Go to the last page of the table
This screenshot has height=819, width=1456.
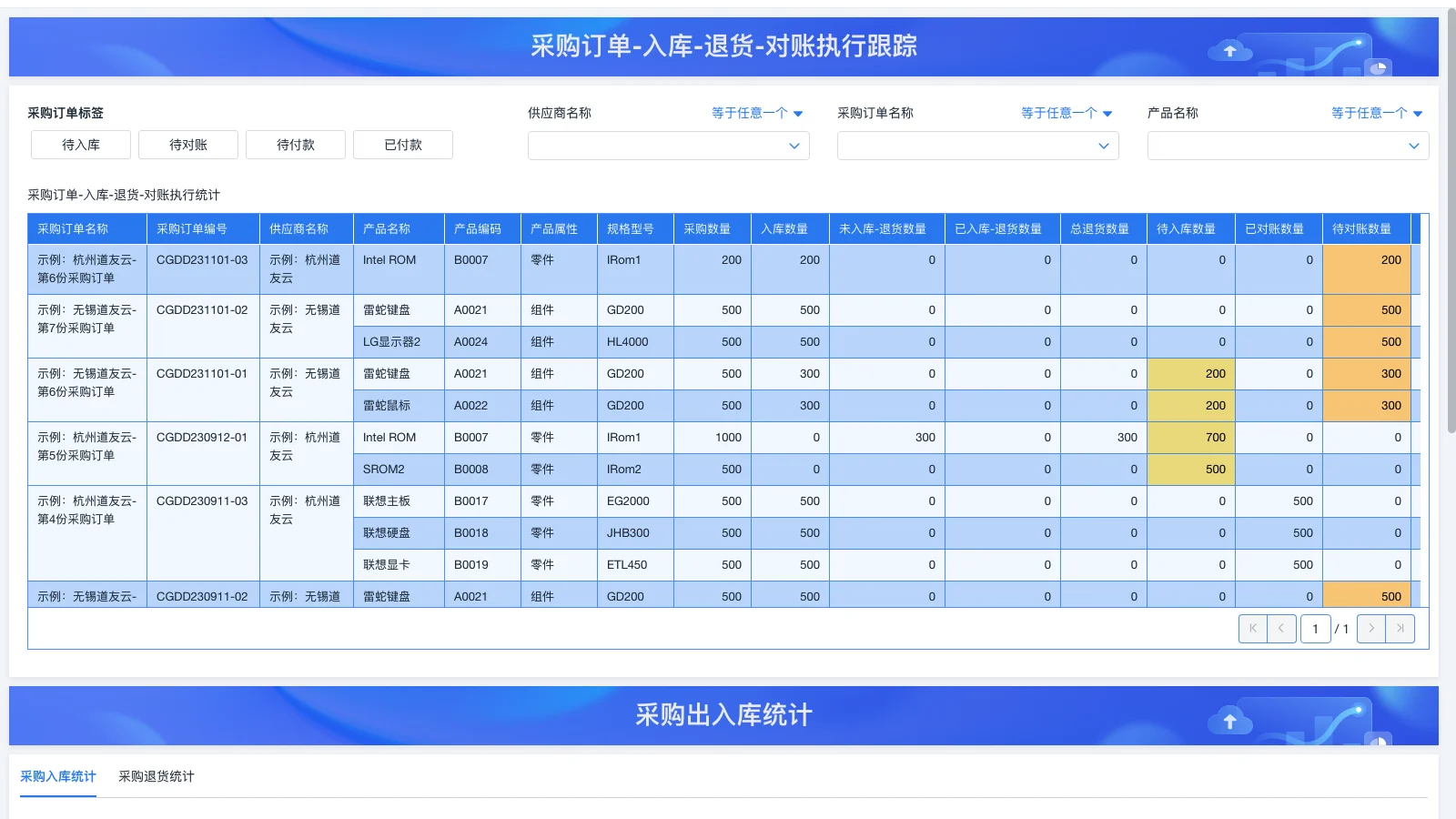click(1400, 628)
